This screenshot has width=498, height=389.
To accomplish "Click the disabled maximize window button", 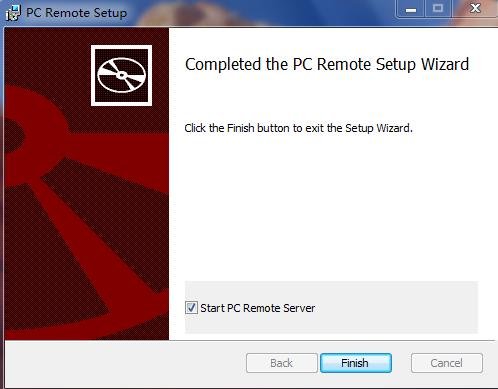I will [x=438, y=9].
